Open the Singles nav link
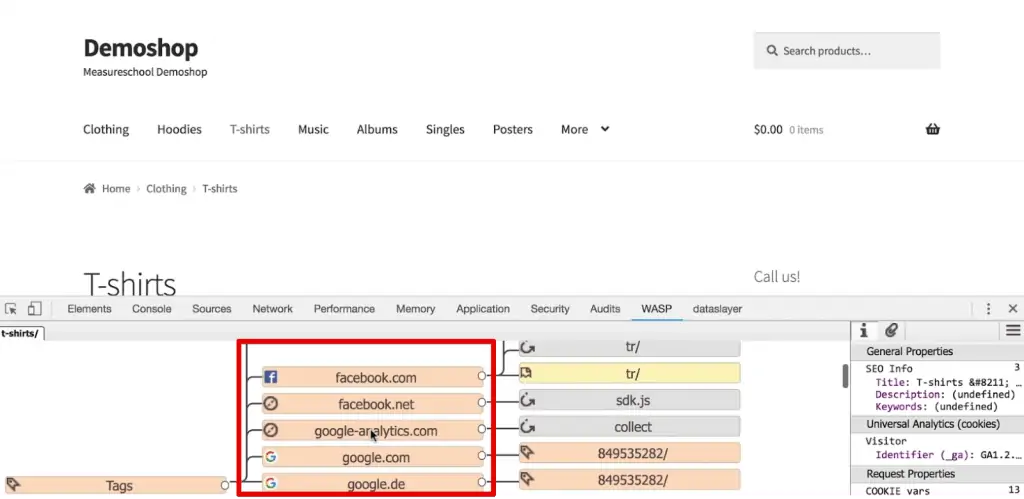The width and height of the screenshot is (1024, 499). point(445,129)
